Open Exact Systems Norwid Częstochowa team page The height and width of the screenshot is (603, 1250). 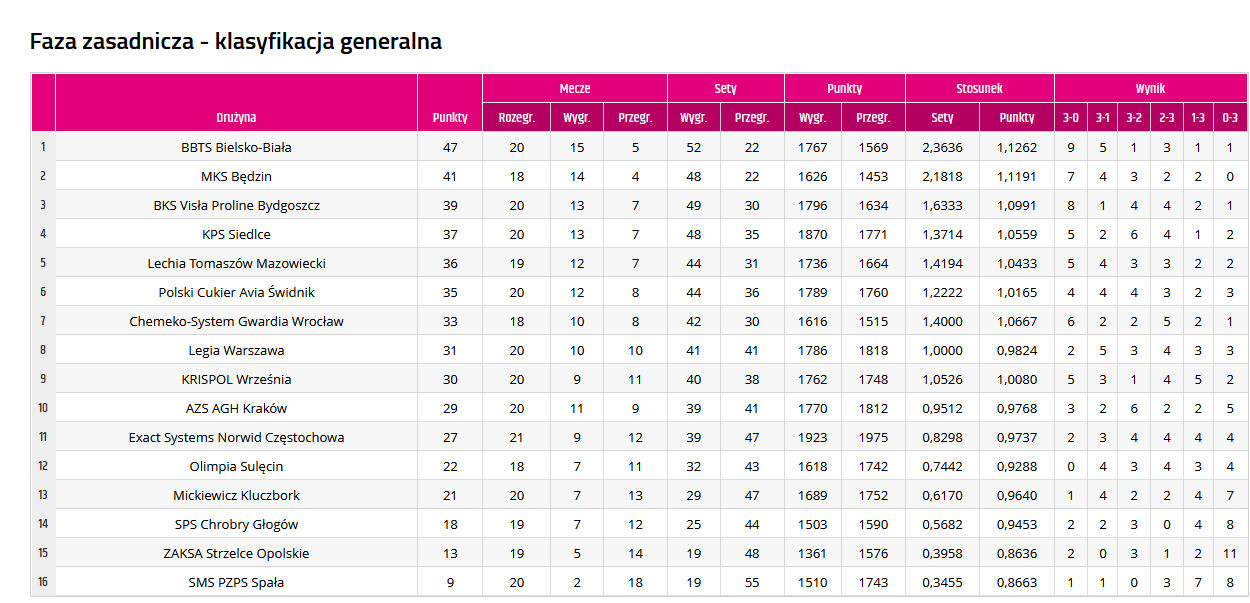[236, 437]
